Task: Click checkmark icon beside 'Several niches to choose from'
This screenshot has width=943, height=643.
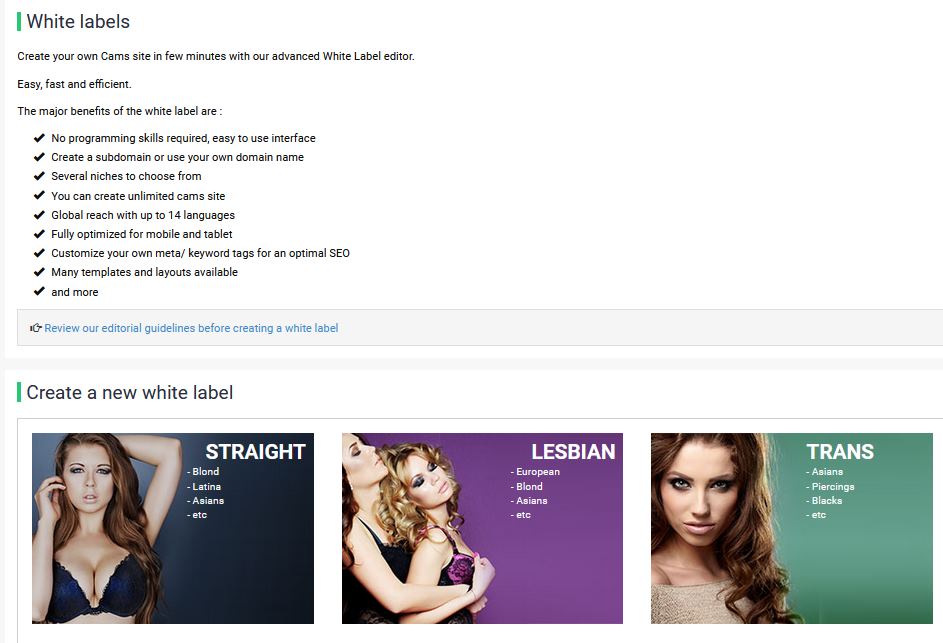Action: click(39, 176)
